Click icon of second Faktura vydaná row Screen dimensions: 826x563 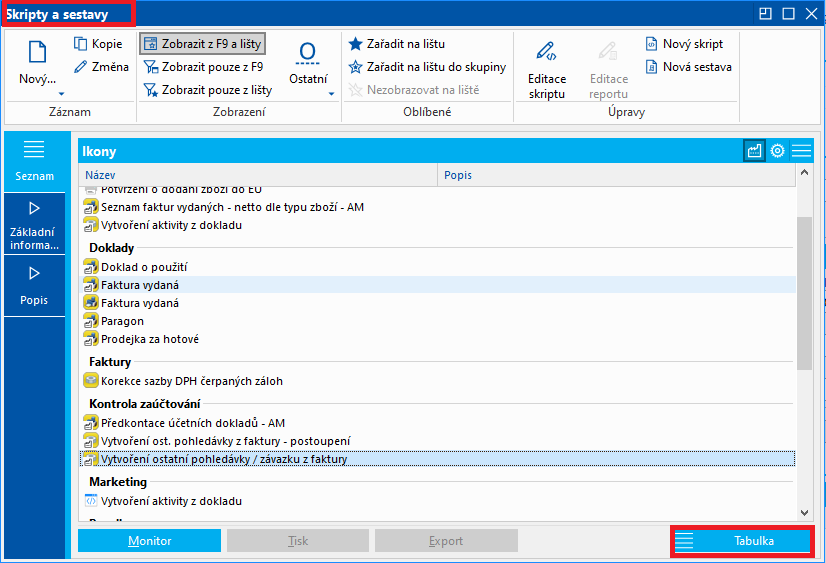click(91, 303)
